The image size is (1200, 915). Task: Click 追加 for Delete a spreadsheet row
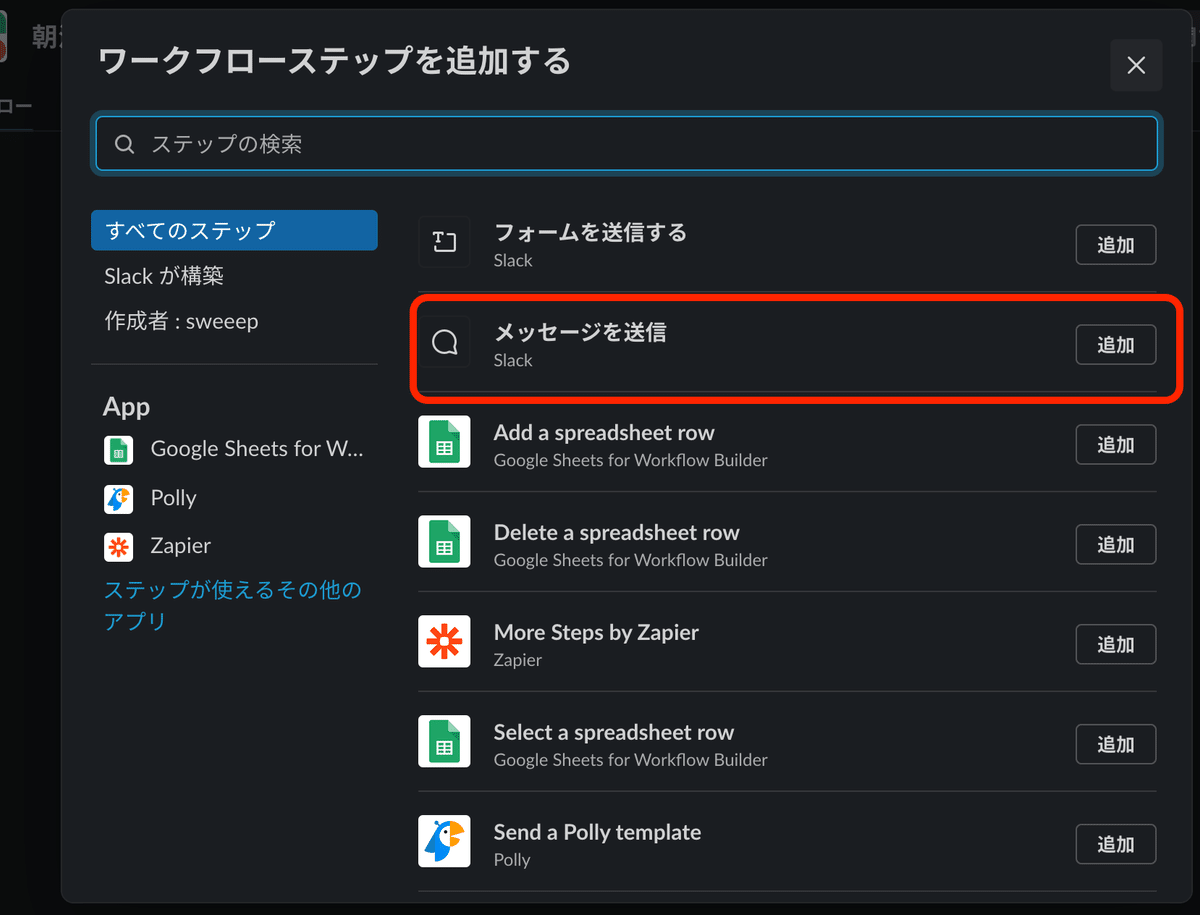coord(1116,545)
